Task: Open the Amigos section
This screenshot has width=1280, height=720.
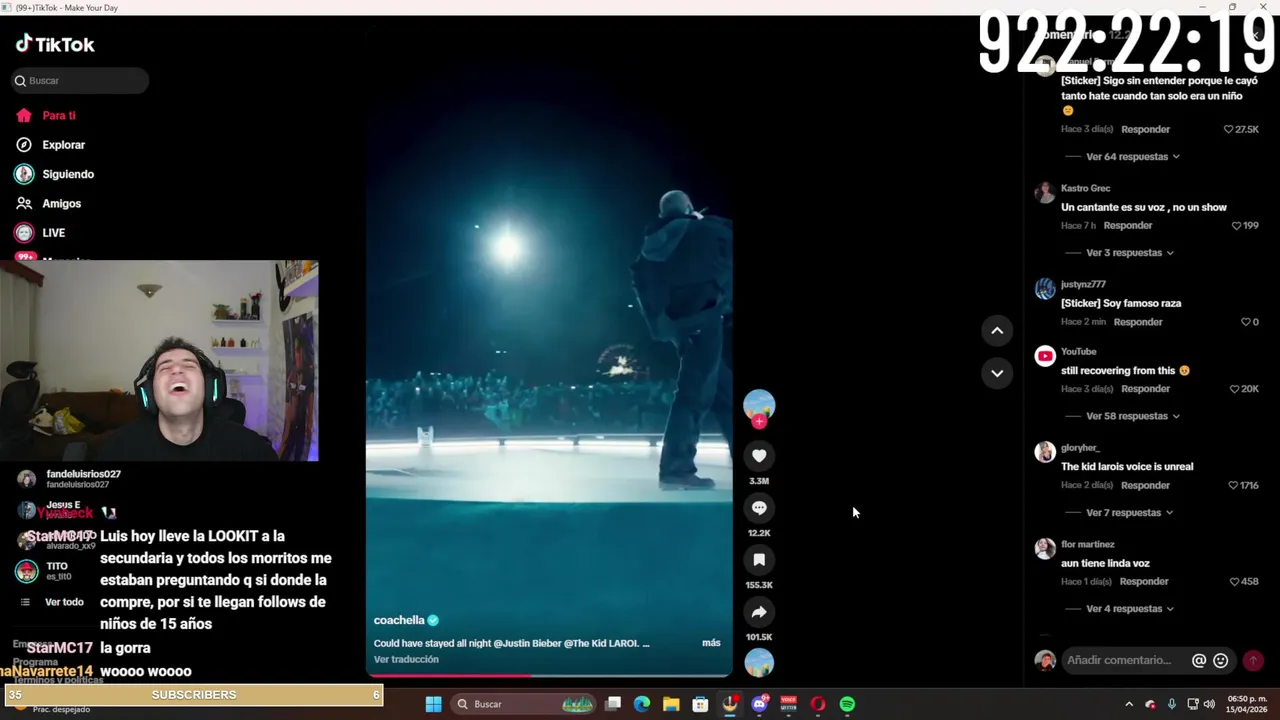Action: tap(61, 203)
